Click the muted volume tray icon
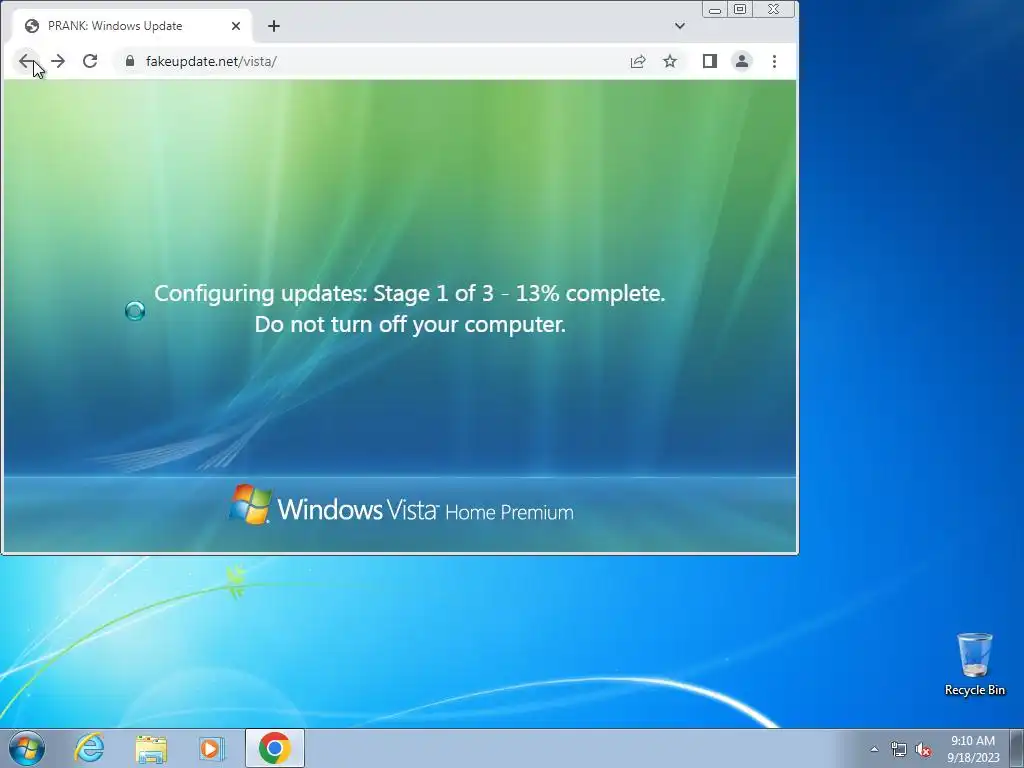 click(923, 750)
